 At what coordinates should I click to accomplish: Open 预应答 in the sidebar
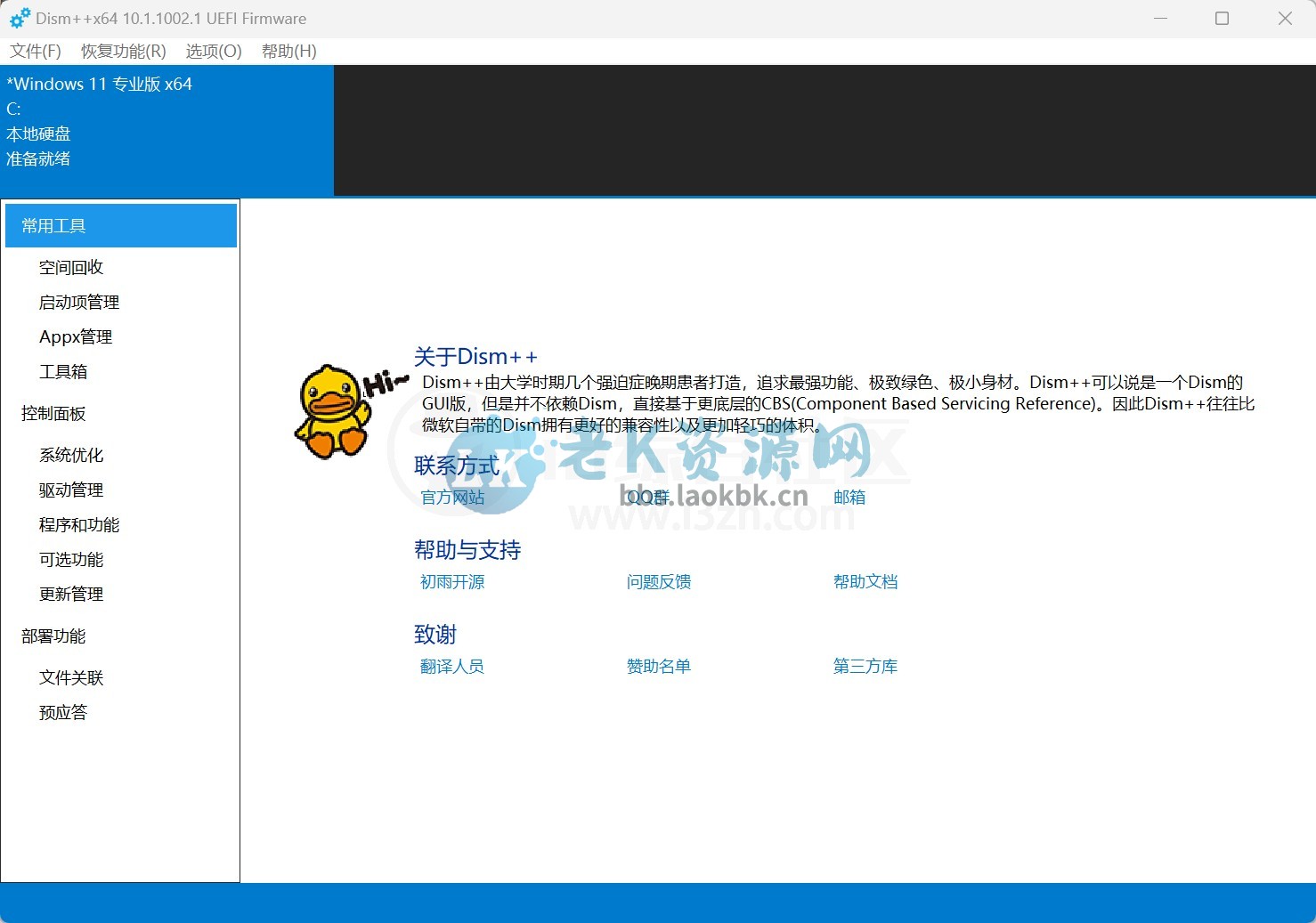(63, 712)
